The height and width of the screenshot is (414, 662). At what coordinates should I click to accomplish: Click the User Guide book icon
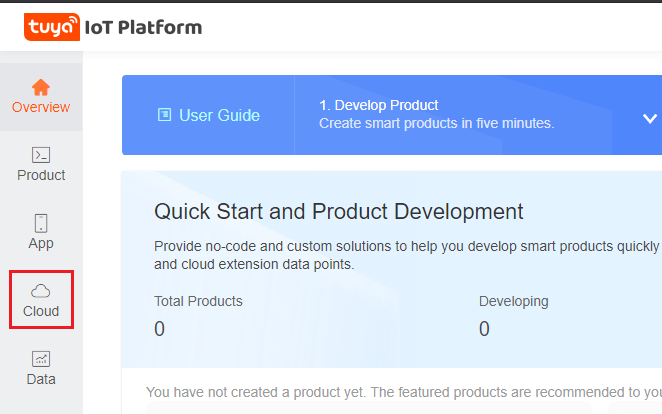[x=165, y=115]
